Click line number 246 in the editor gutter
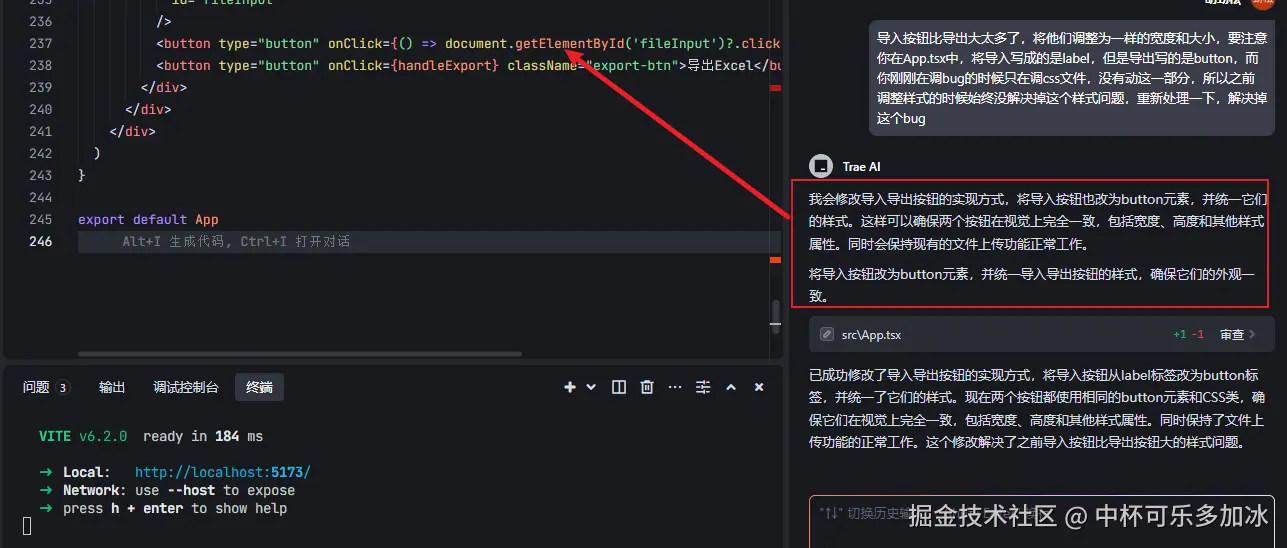The width and height of the screenshot is (1287, 548). click(x=40, y=241)
